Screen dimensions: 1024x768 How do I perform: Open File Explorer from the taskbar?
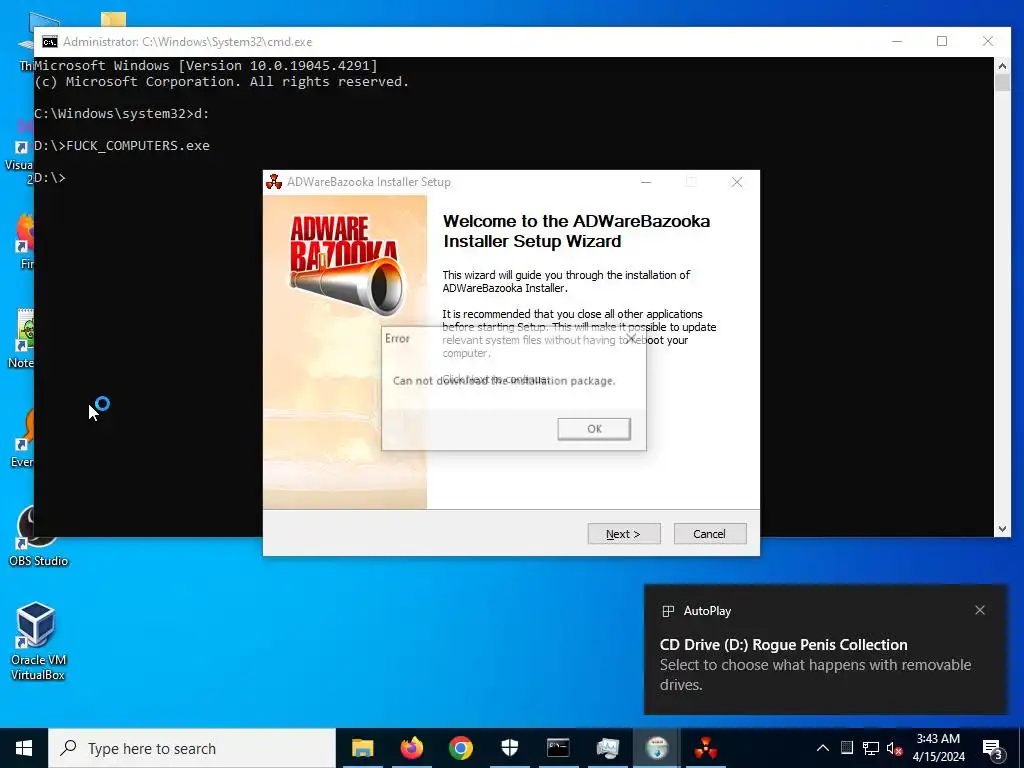pyautogui.click(x=362, y=748)
